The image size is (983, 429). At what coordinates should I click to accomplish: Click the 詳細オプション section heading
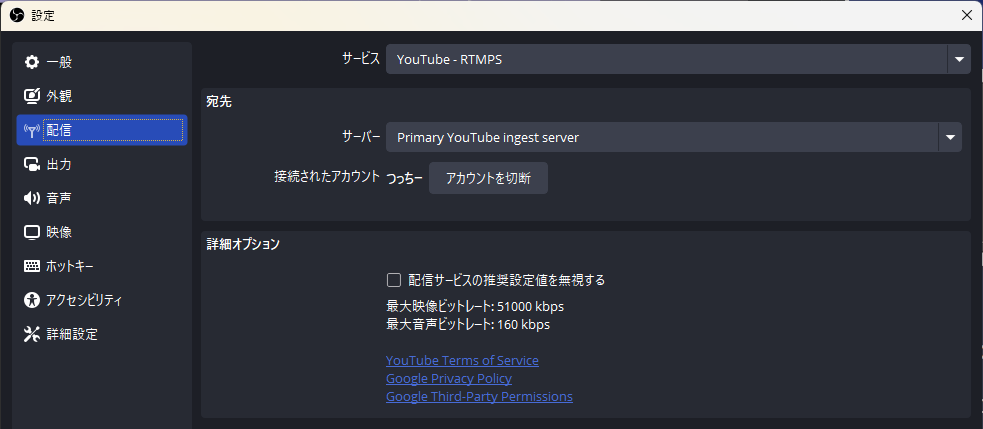pyautogui.click(x=243, y=245)
